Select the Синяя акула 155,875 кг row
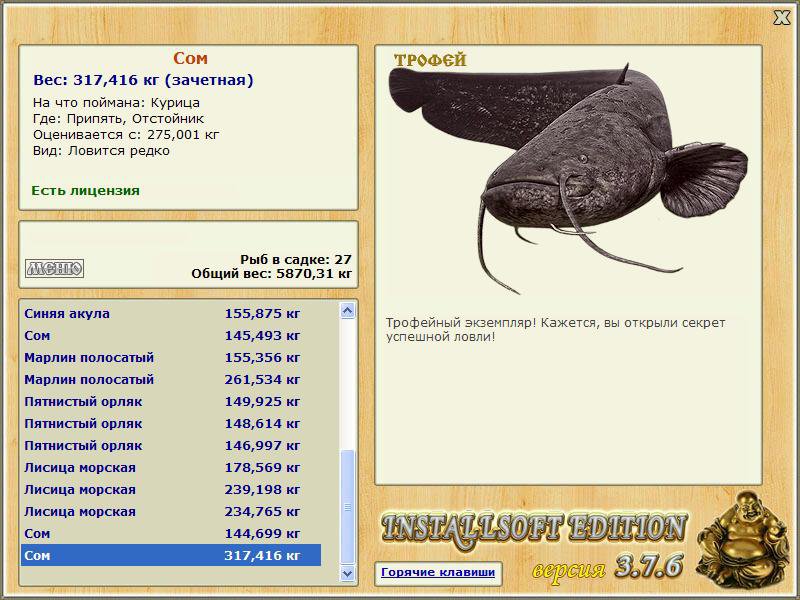800x600 pixels. click(x=171, y=313)
